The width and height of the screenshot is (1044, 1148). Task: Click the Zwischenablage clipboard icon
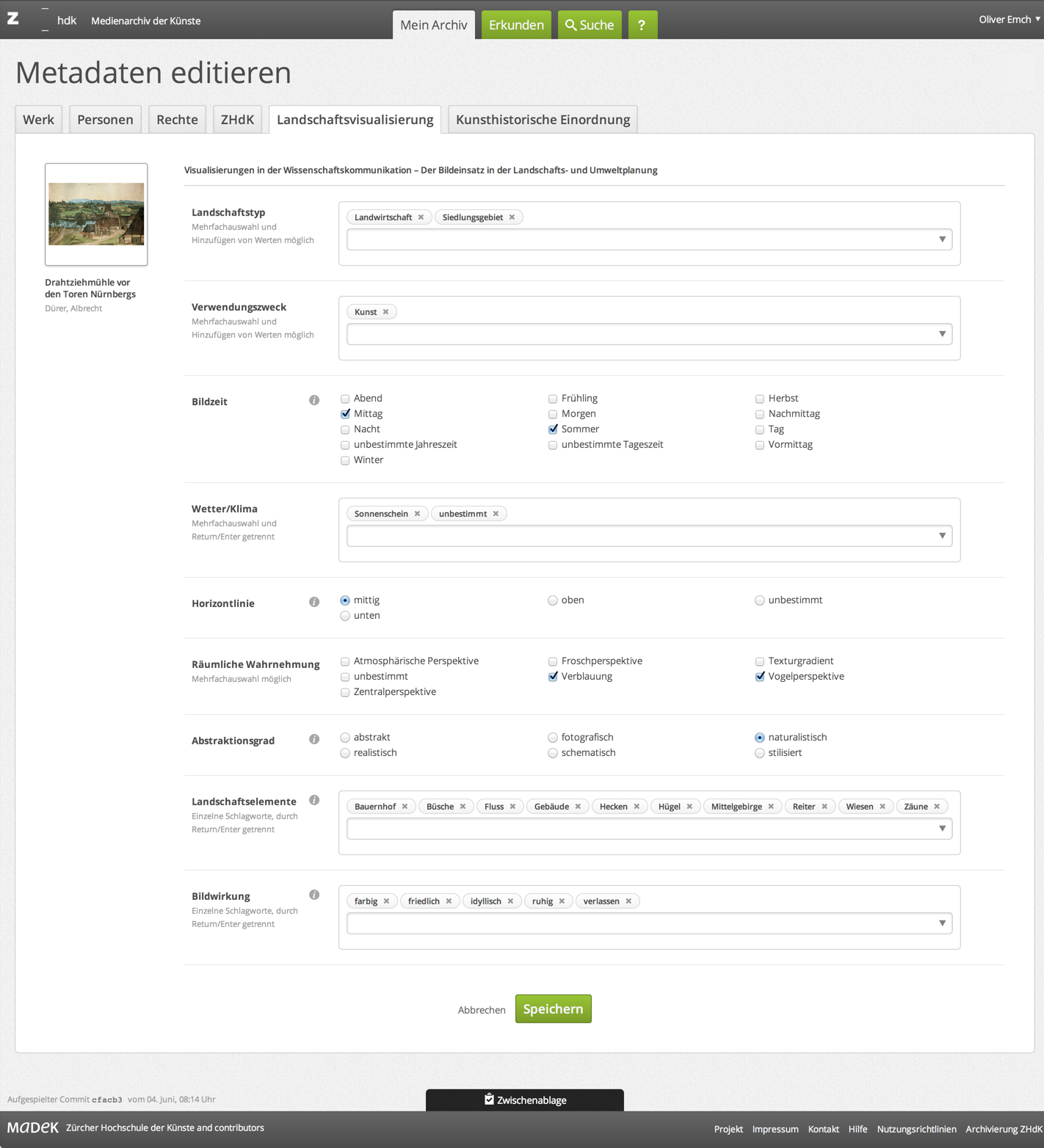tap(489, 1100)
